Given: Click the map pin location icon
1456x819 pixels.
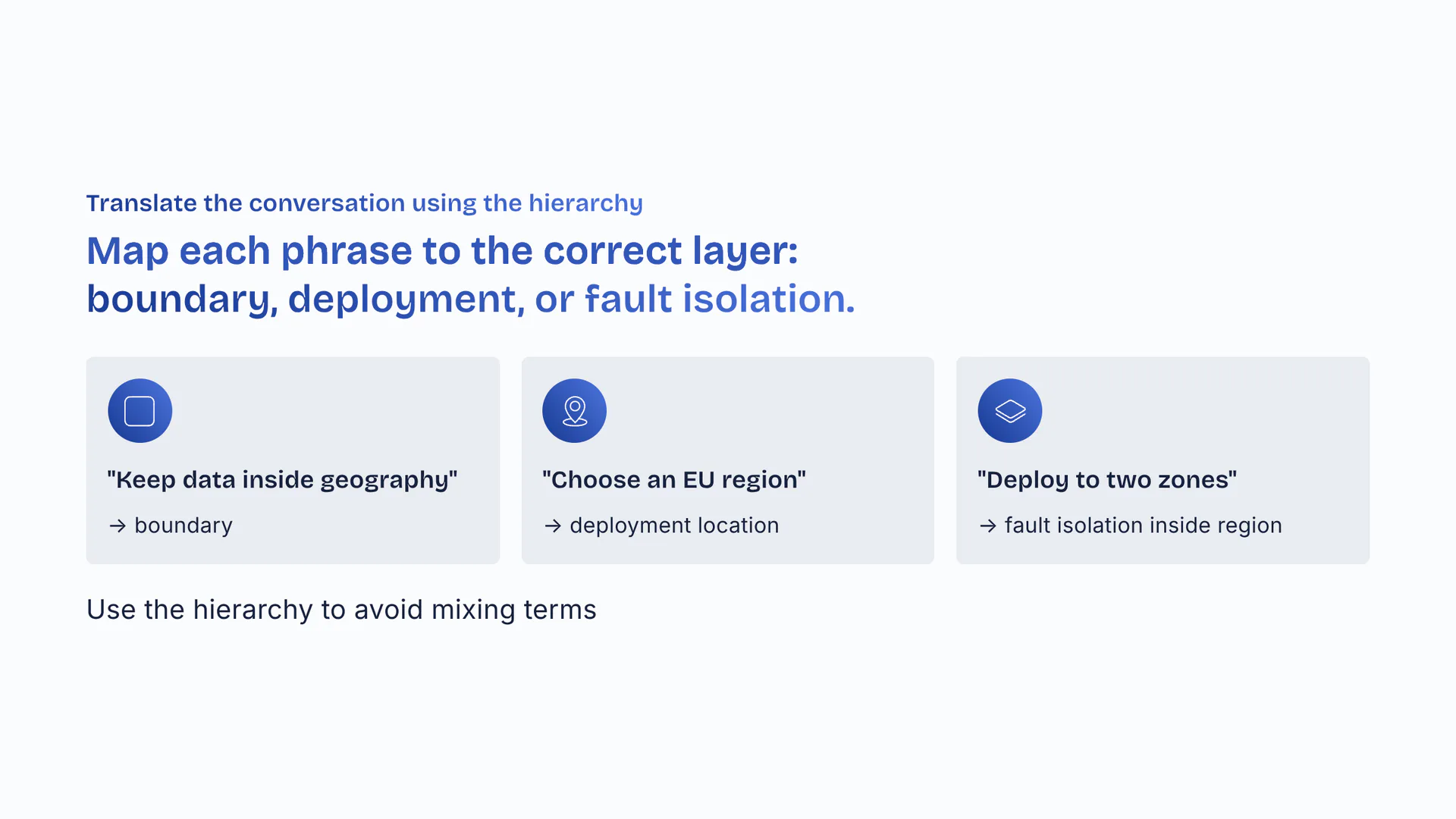Looking at the screenshot, I should 575,411.
